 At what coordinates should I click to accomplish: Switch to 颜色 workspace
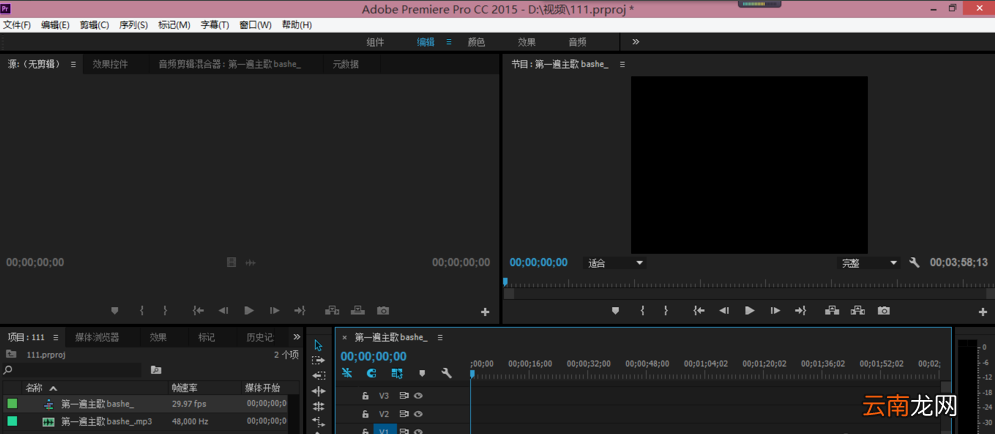coord(477,42)
